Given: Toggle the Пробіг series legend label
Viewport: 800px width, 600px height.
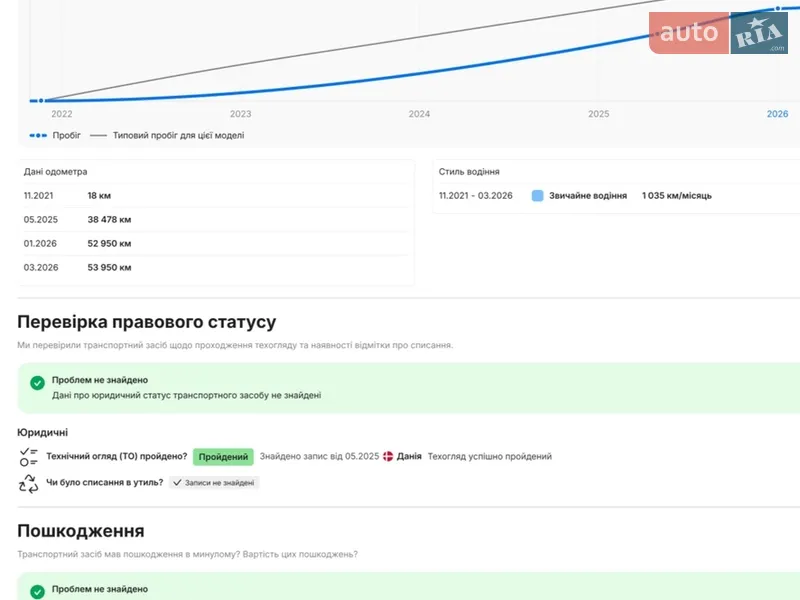Looking at the screenshot, I should pyautogui.click(x=67, y=135).
